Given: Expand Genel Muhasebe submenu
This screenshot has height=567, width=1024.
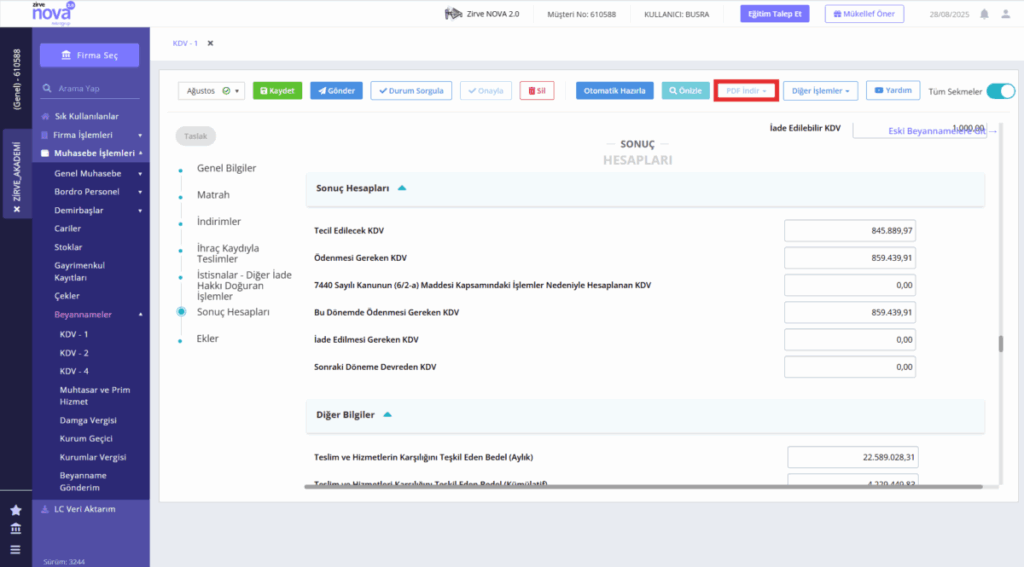Looking at the screenshot, I should pyautogui.click(x=140, y=174).
